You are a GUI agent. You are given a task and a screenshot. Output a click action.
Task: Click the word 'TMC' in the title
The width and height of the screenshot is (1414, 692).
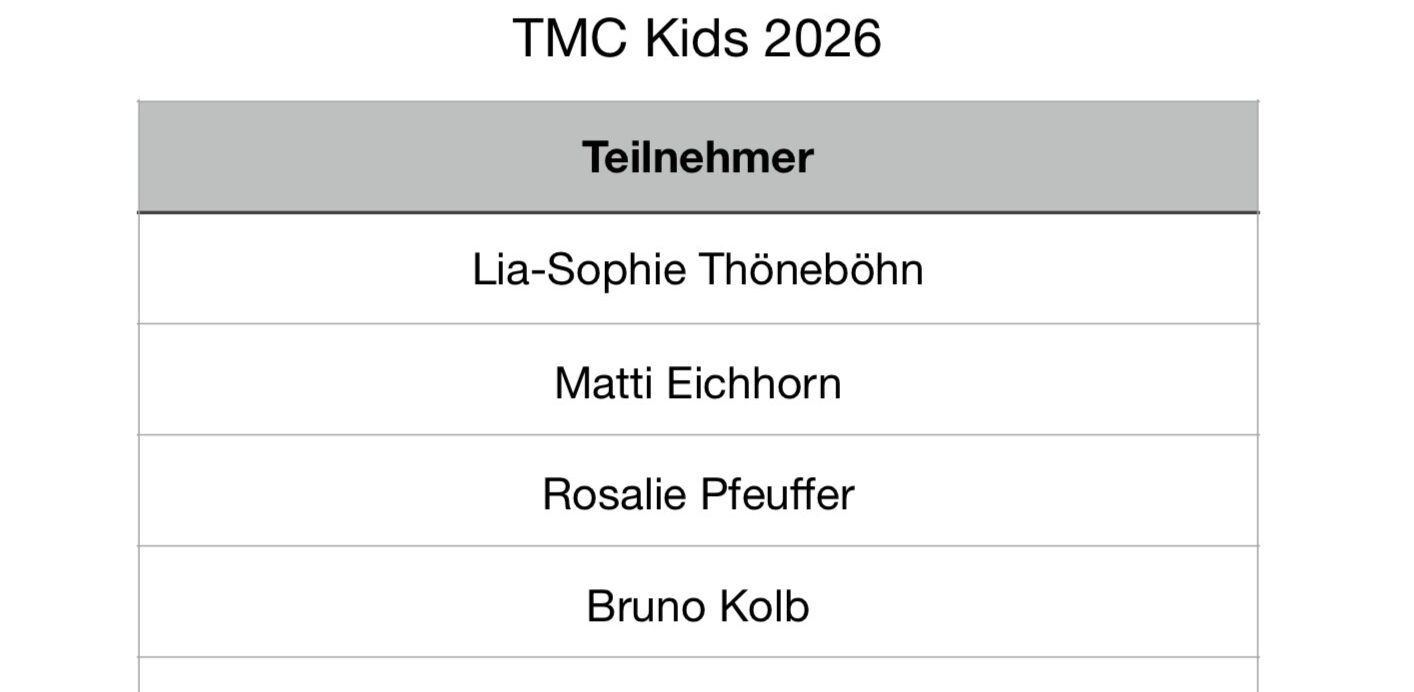point(571,39)
